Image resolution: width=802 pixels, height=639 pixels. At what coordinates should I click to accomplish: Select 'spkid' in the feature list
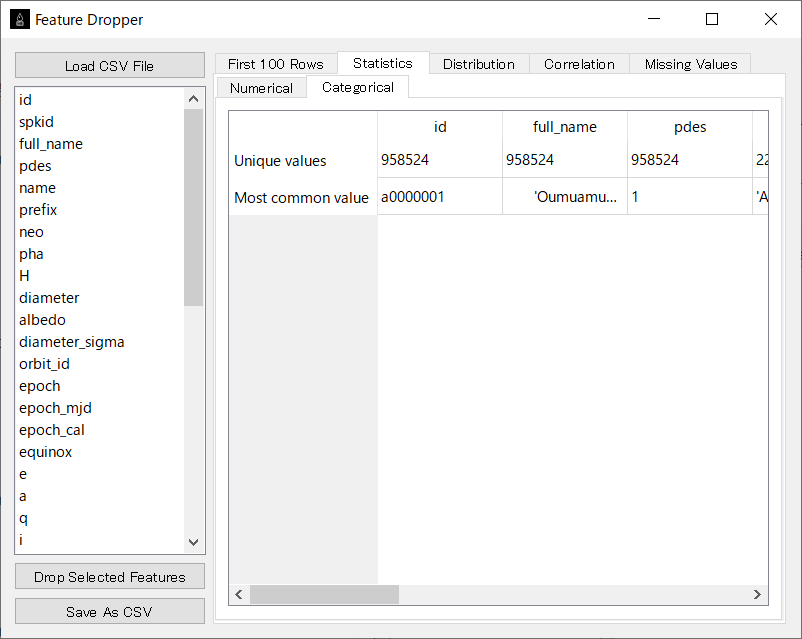[100, 122]
